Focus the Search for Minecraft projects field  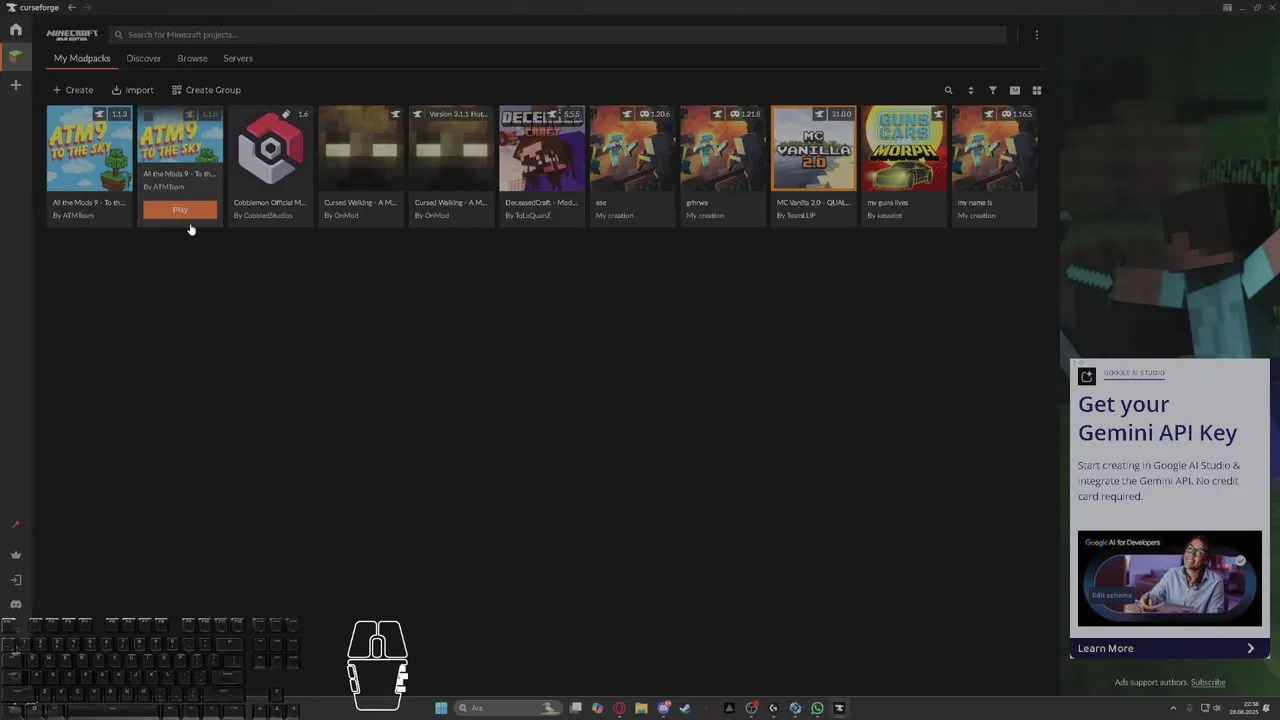pos(557,35)
